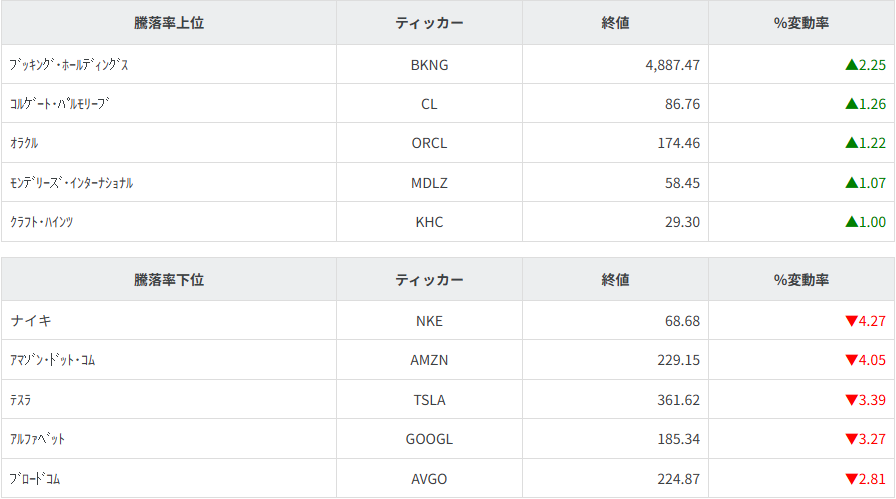
Task: Click the red down arrow beside 3.39
Action: tap(851, 400)
